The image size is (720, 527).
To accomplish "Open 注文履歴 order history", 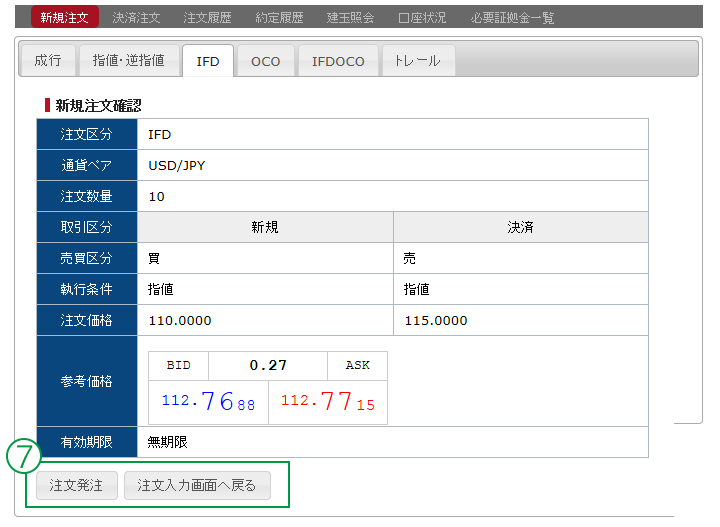I will [x=208, y=18].
